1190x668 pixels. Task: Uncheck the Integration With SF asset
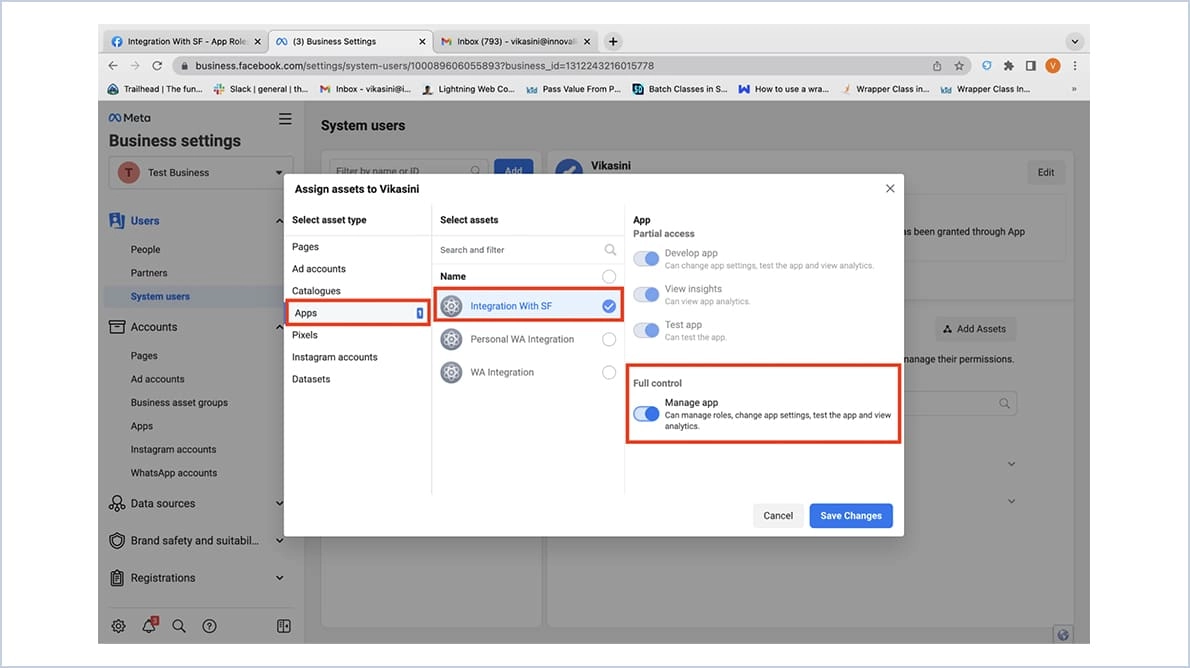pyautogui.click(x=609, y=306)
